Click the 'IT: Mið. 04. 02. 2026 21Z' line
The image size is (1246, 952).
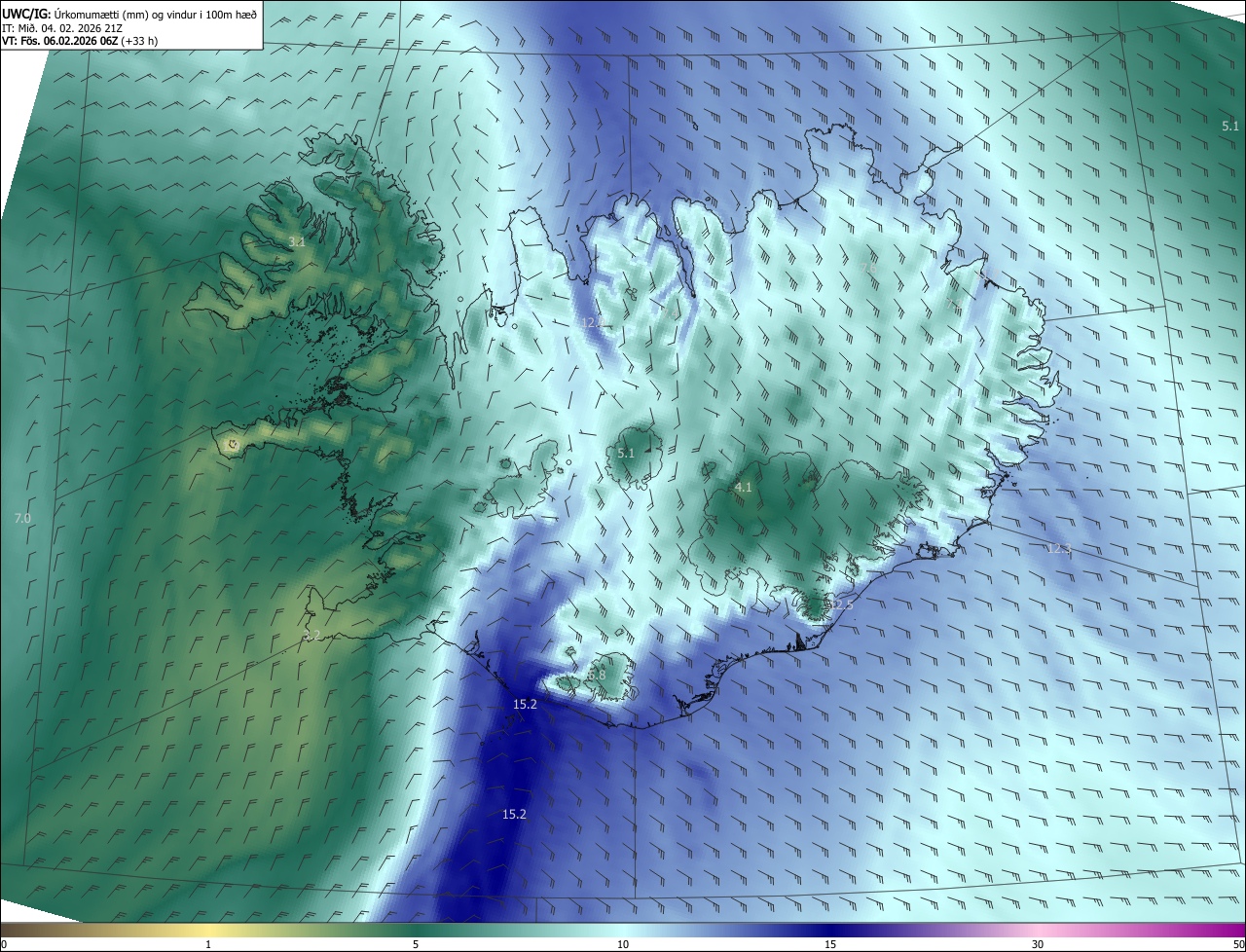point(62,28)
